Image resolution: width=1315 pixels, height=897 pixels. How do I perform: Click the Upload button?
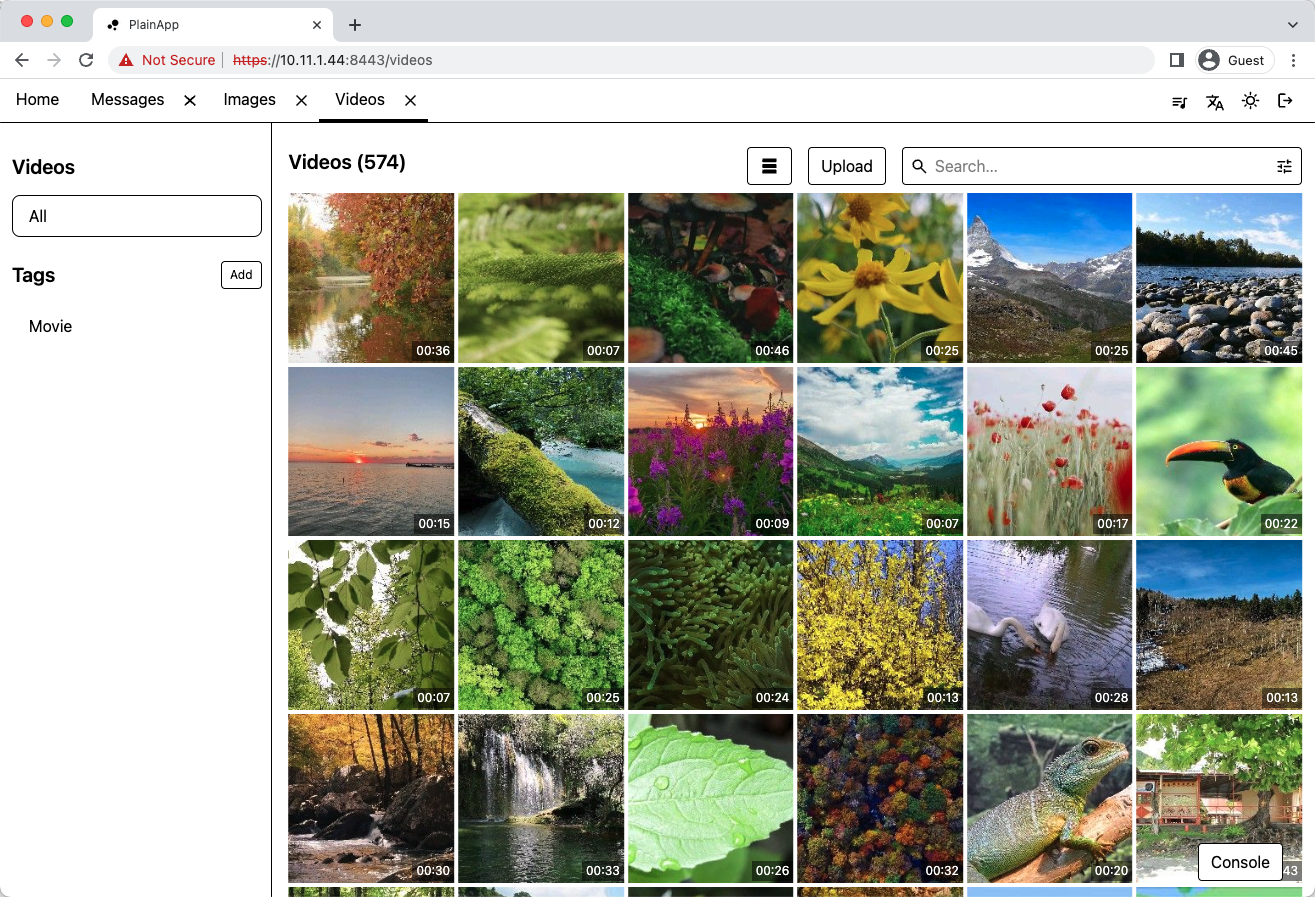(x=847, y=166)
